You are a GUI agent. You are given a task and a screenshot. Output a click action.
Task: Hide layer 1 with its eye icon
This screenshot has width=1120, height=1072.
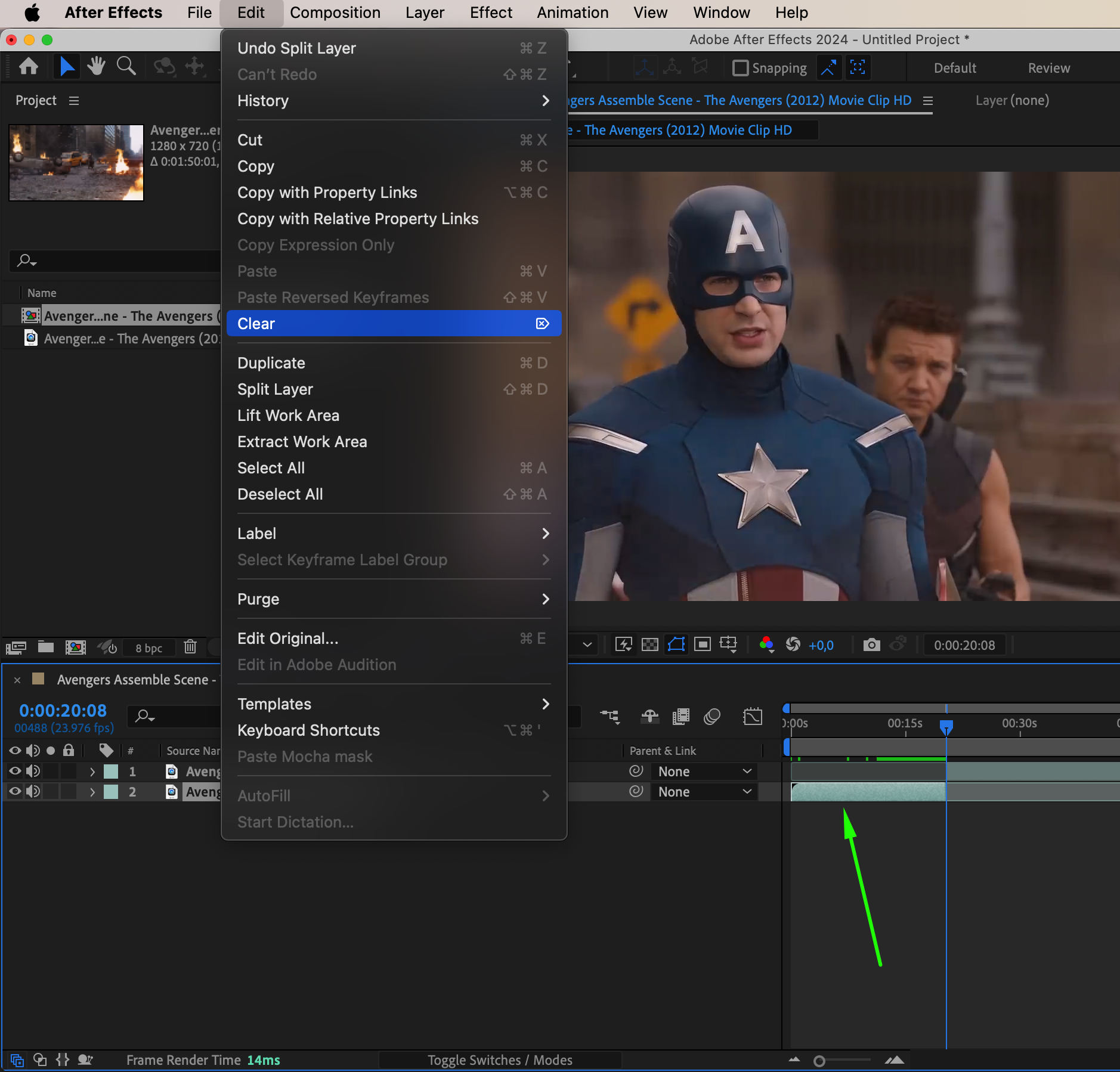click(15, 771)
